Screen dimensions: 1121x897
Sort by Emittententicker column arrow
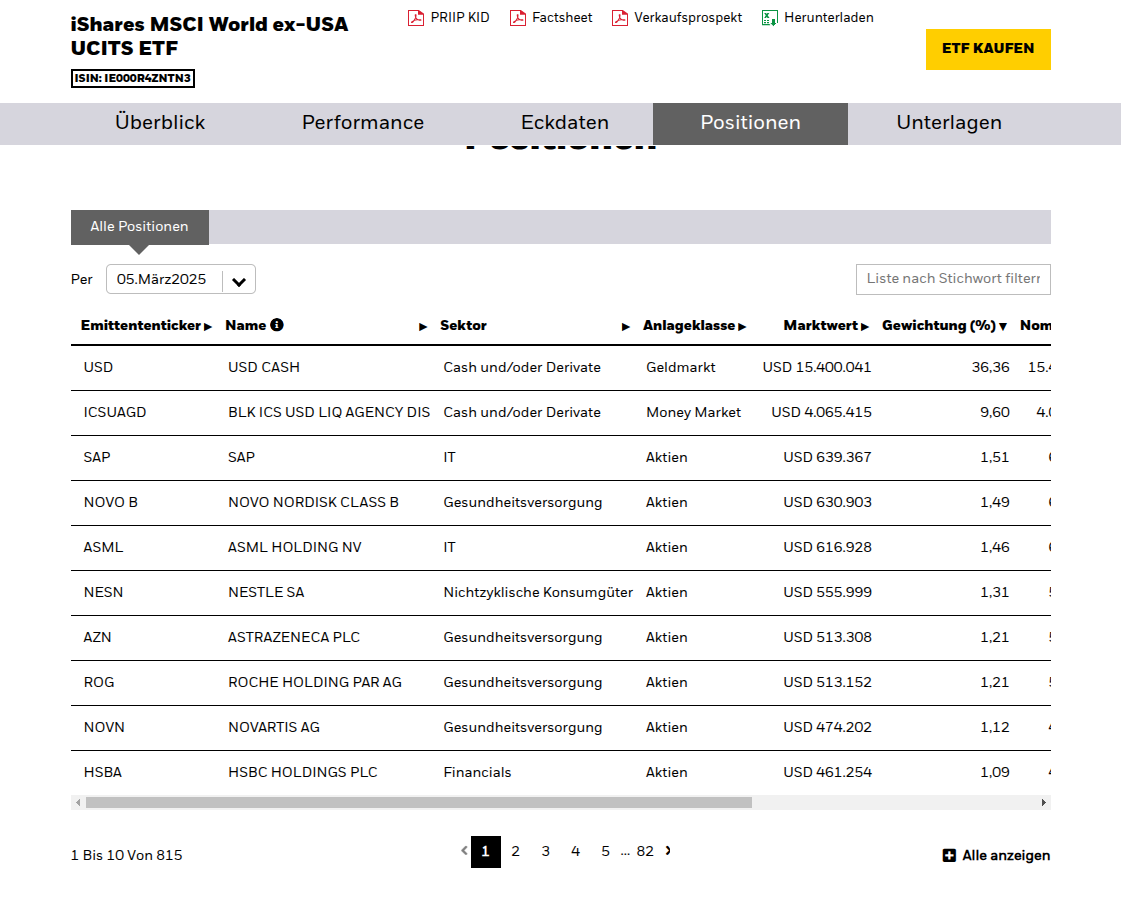pos(208,327)
